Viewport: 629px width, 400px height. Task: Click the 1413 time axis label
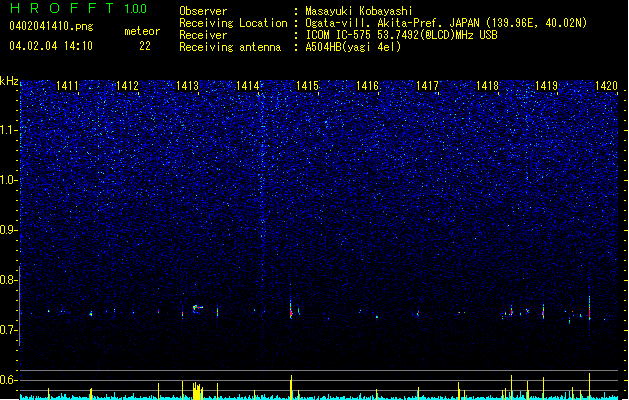tap(187, 86)
